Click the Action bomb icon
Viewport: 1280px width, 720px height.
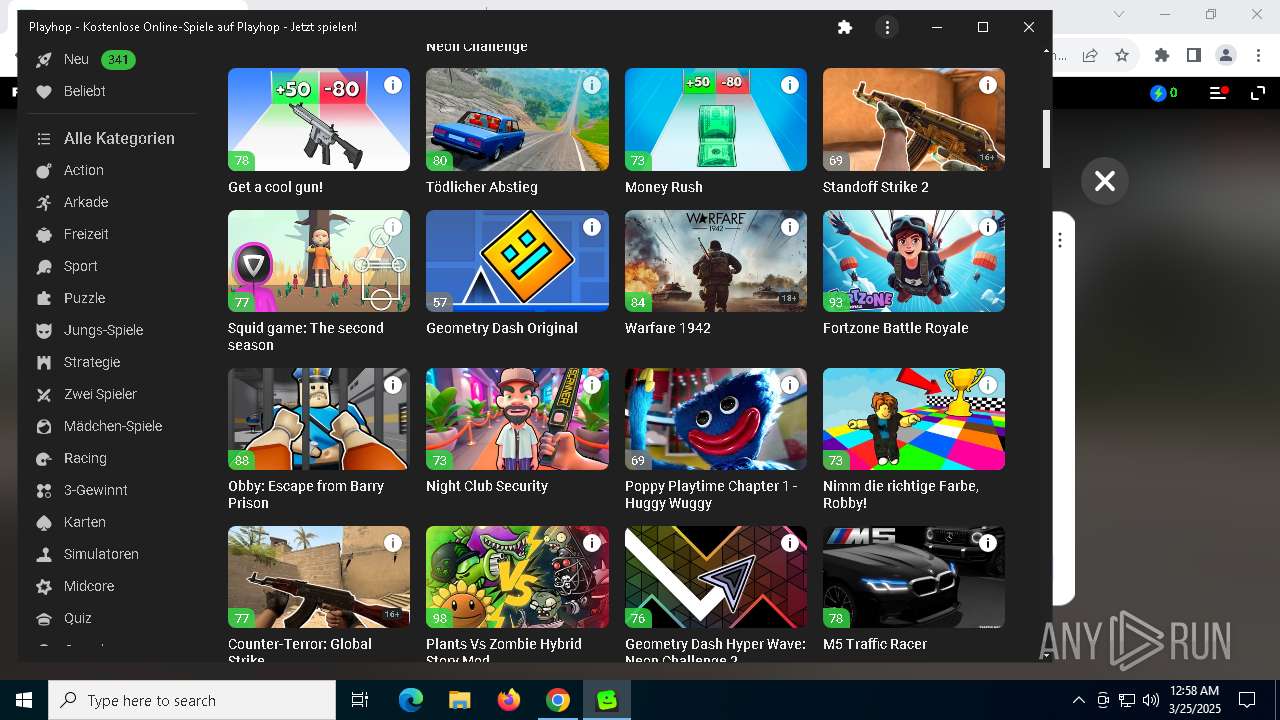(x=44, y=171)
